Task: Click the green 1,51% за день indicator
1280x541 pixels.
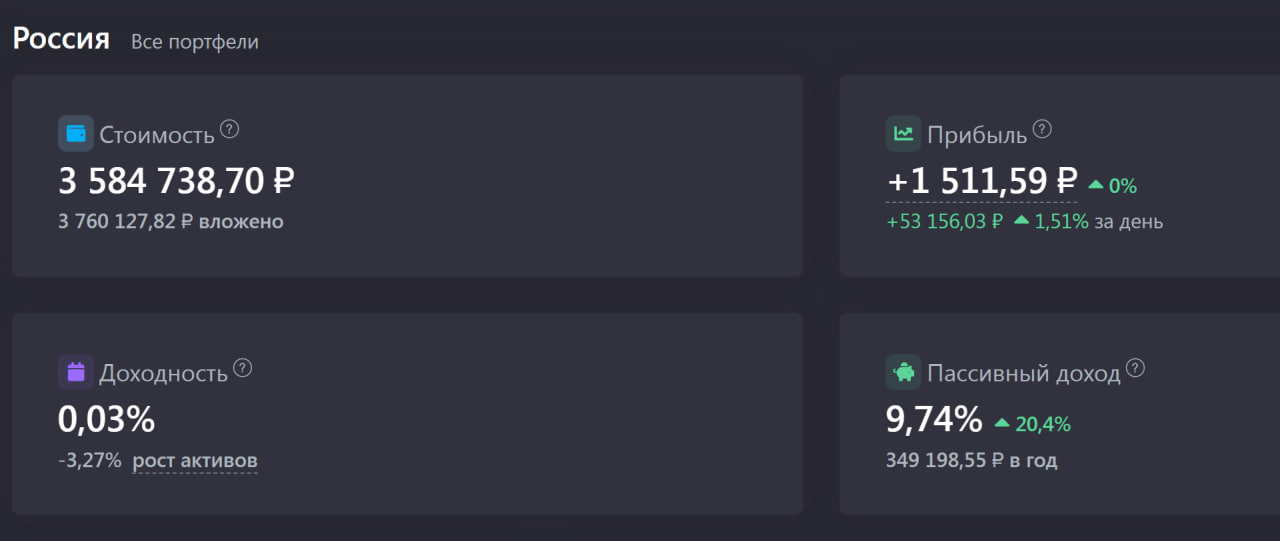Action: (x=1088, y=221)
